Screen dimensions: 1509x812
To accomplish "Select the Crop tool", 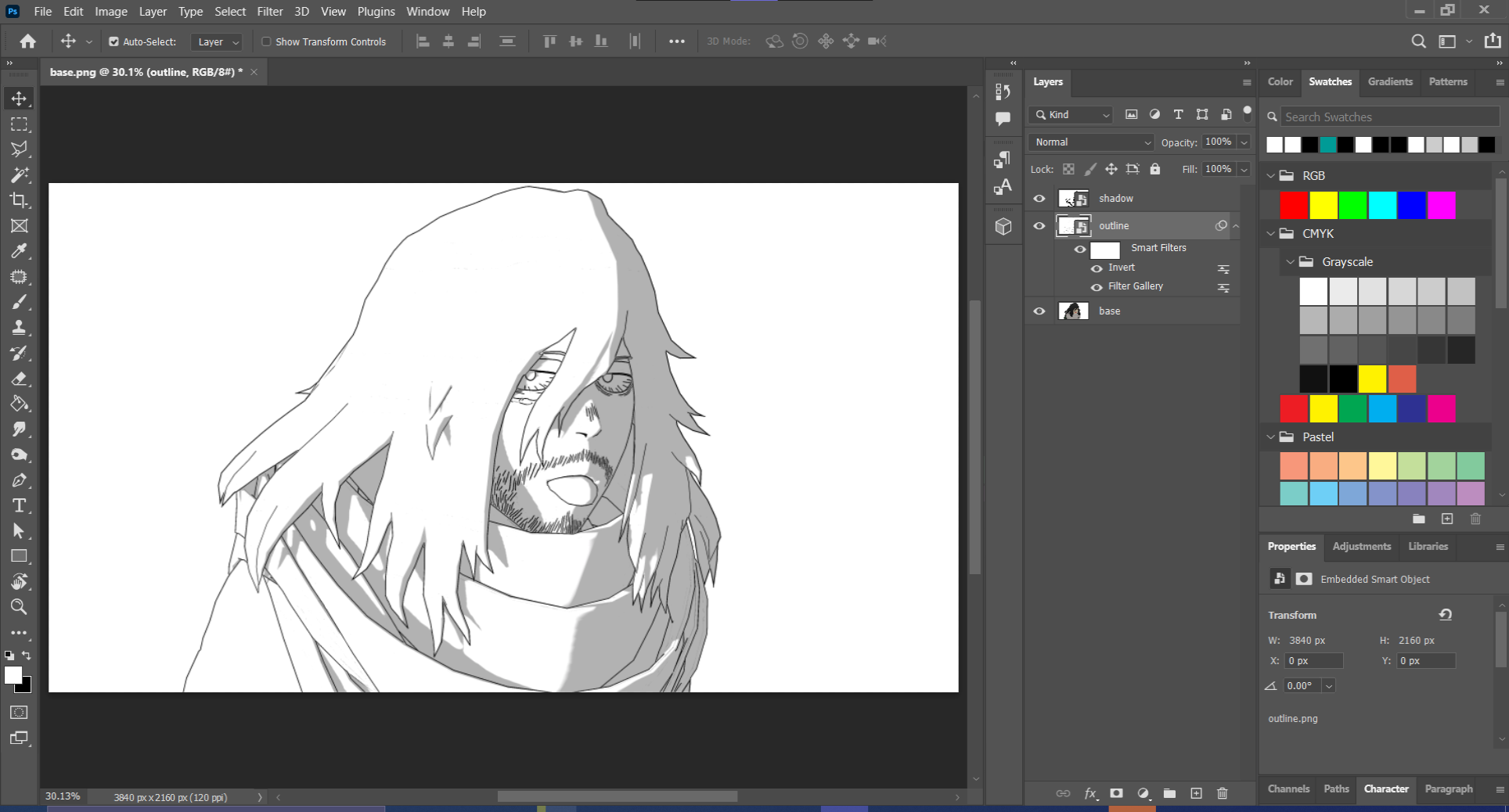I will (19, 200).
